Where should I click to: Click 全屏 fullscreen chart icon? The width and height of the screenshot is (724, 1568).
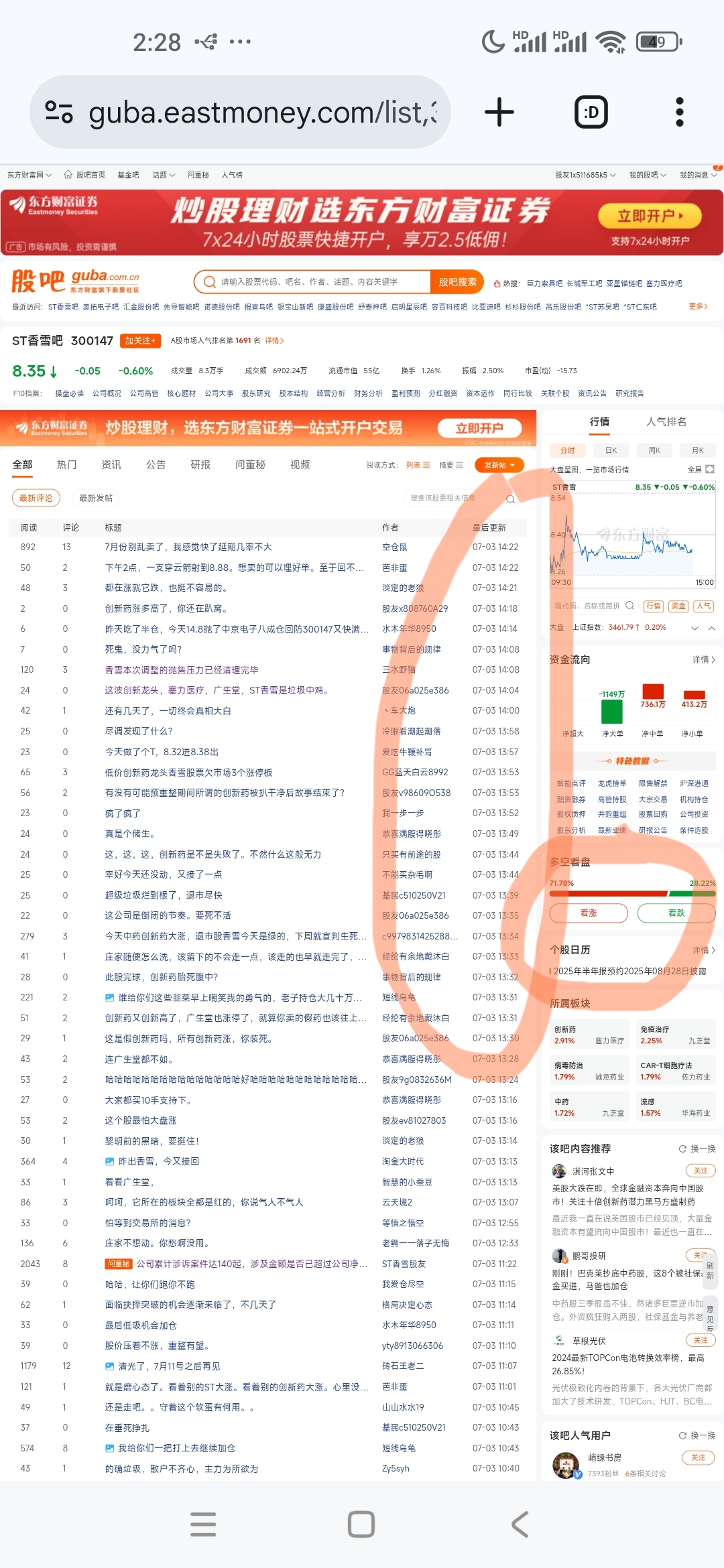(x=710, y=469)
